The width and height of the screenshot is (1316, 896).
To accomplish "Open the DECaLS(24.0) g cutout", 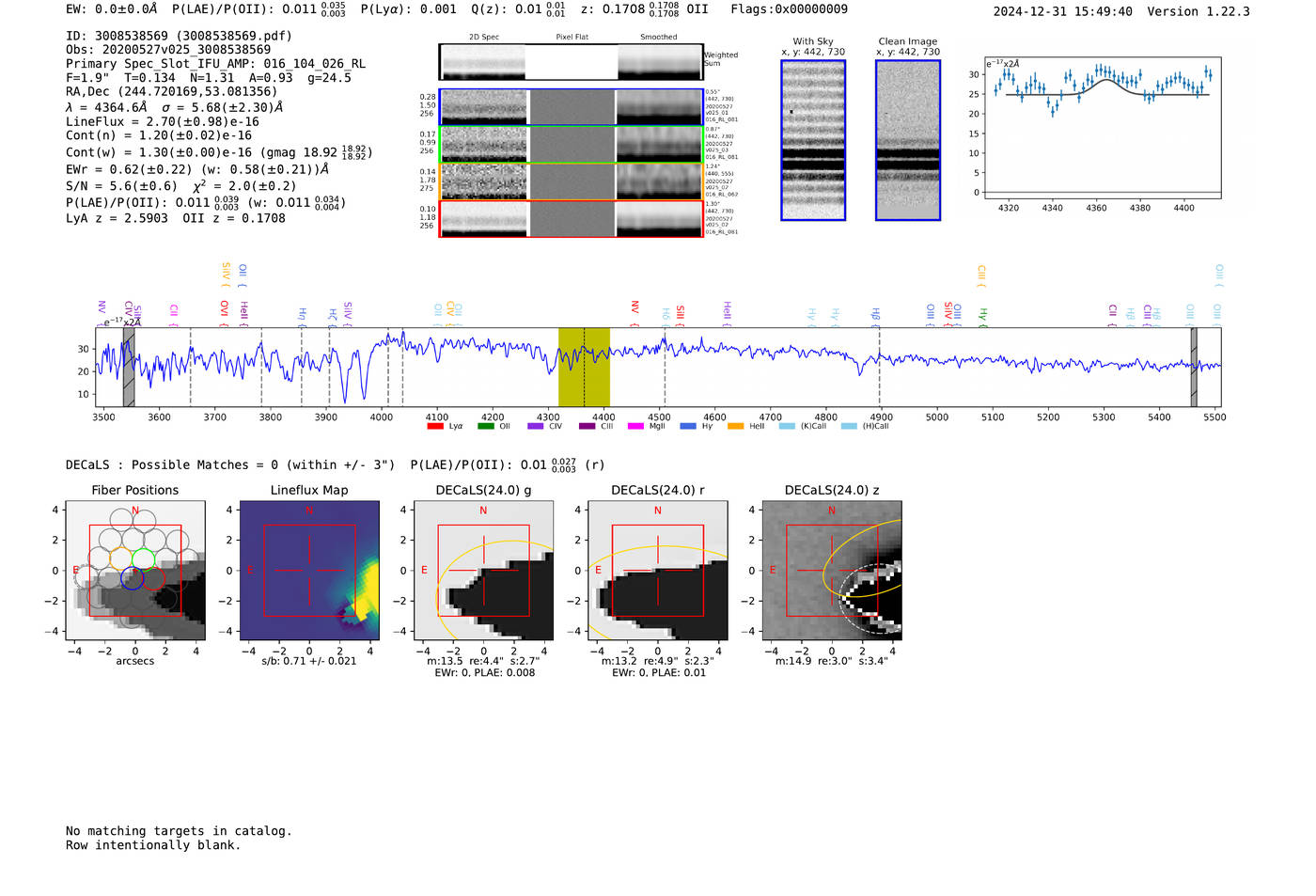I will pyautogui.click(x=483, y=571).
